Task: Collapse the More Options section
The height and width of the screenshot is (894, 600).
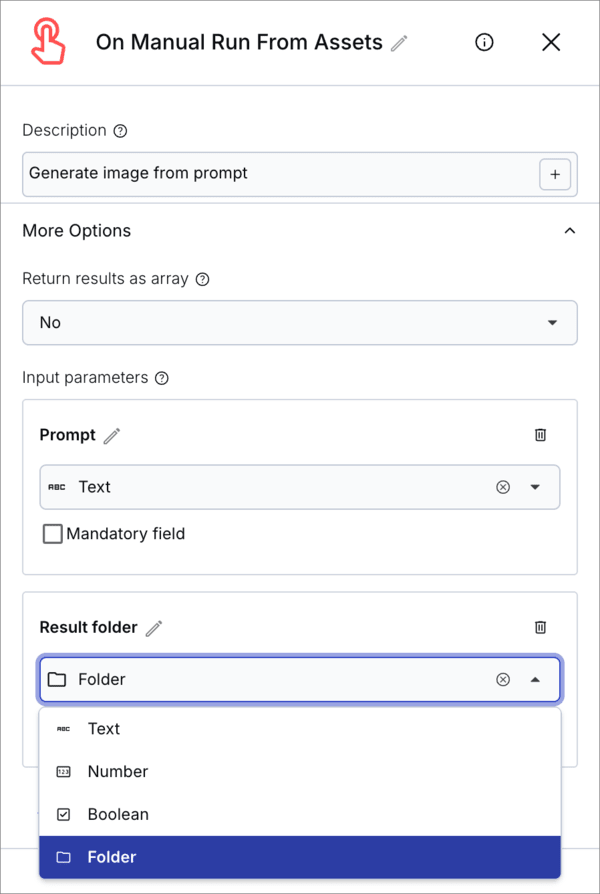Action: 569,230
